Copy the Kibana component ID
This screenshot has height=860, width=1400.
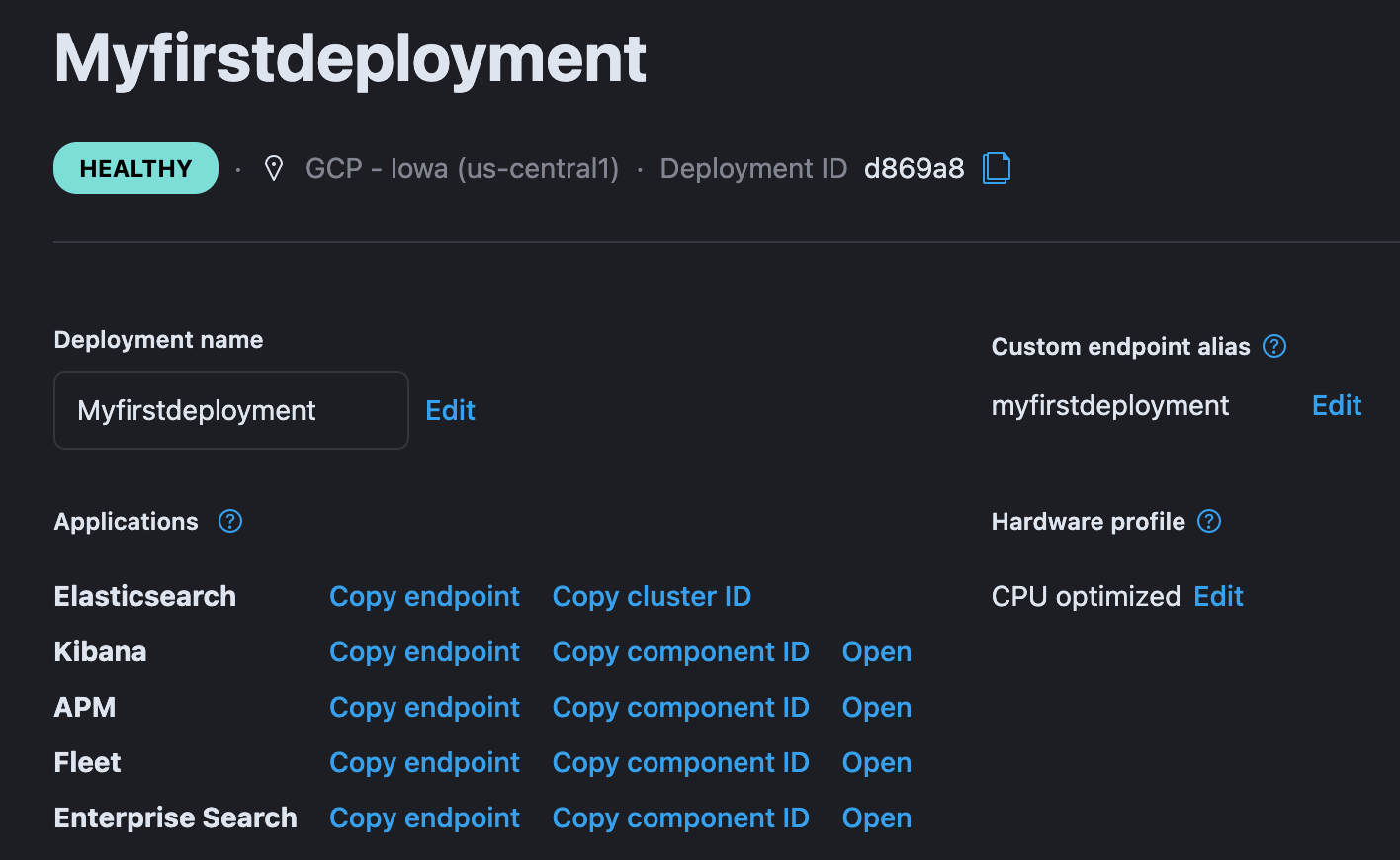680,651
